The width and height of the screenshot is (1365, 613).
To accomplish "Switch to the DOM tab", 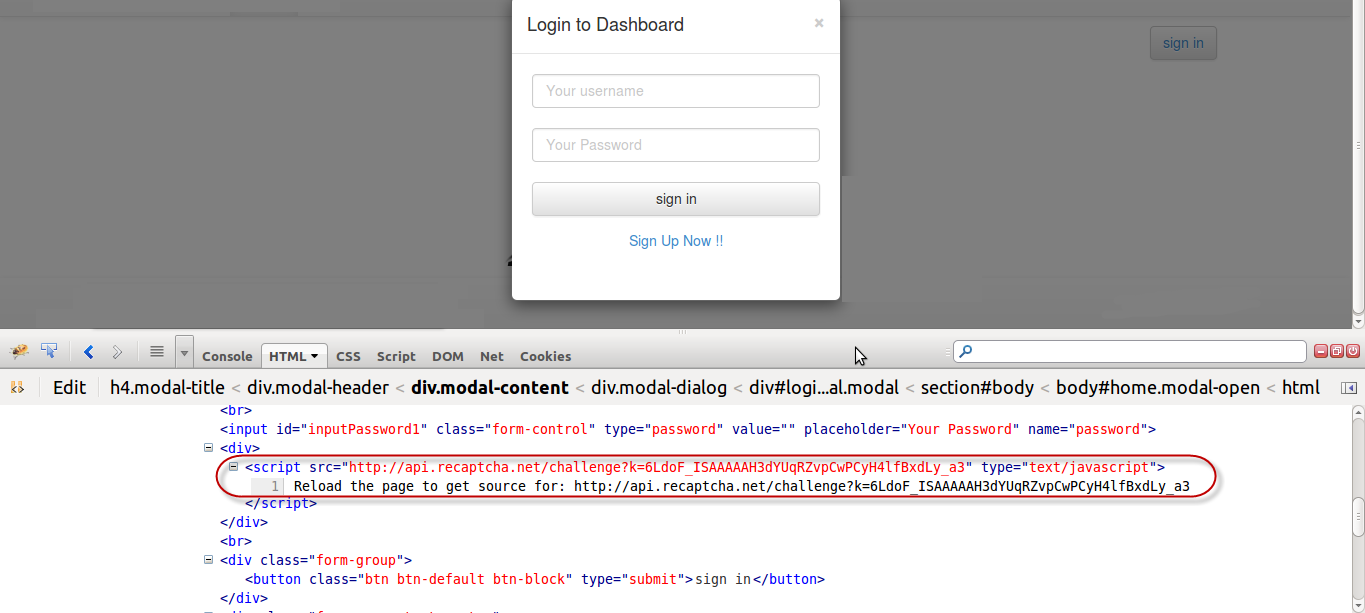I will tap(447, 356).
